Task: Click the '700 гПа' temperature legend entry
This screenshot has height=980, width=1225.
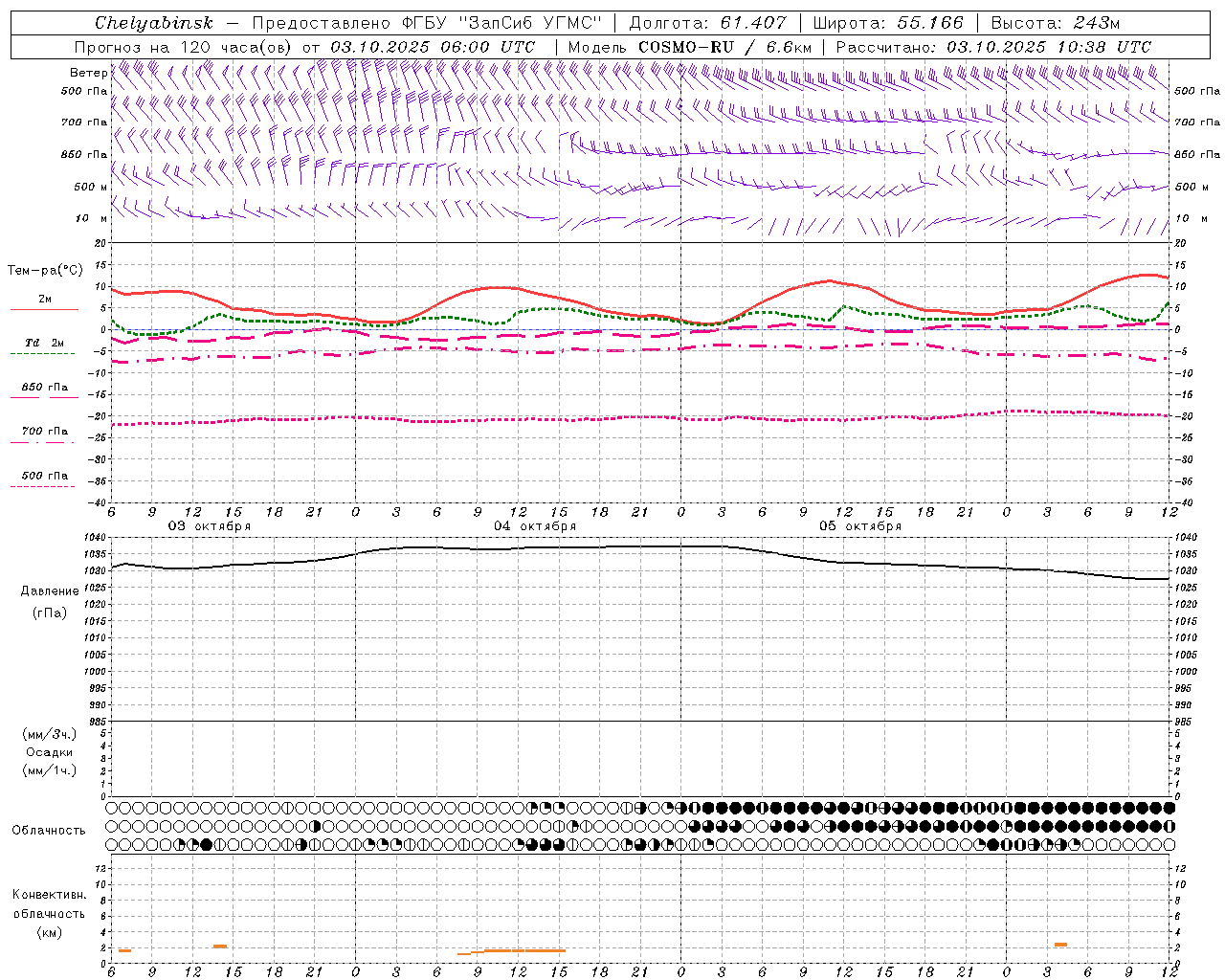Action: point(44,432)
